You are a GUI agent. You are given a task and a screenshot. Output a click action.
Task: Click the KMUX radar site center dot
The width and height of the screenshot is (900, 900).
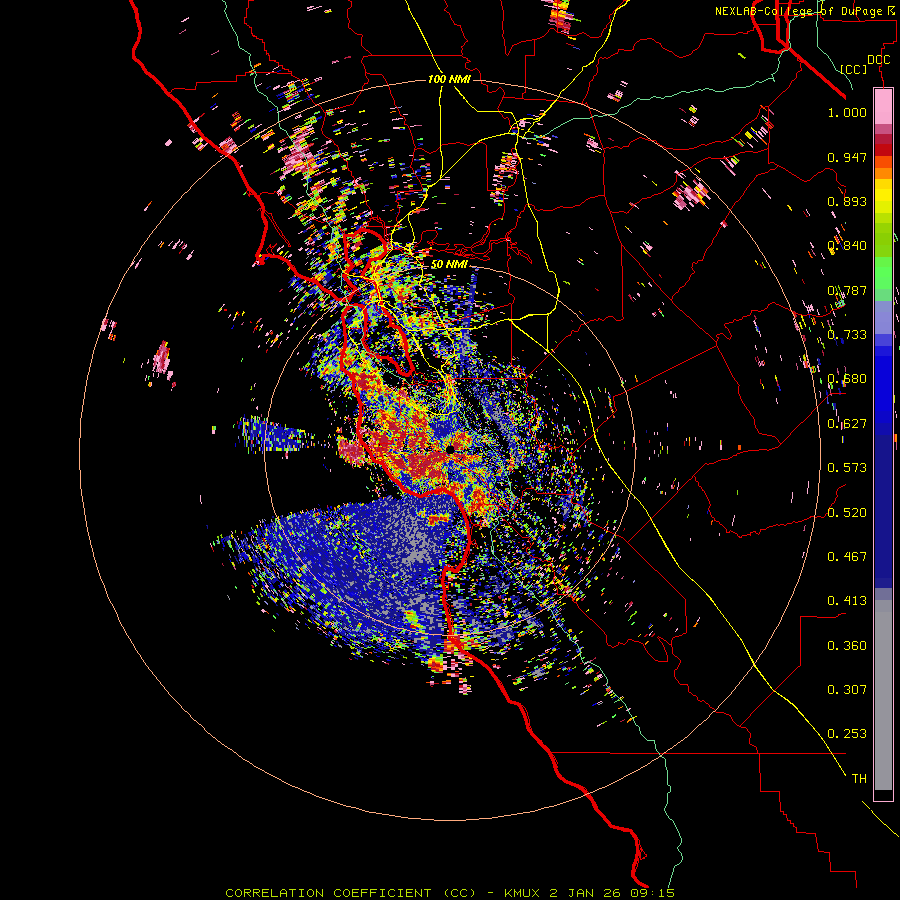pos(450,449)
